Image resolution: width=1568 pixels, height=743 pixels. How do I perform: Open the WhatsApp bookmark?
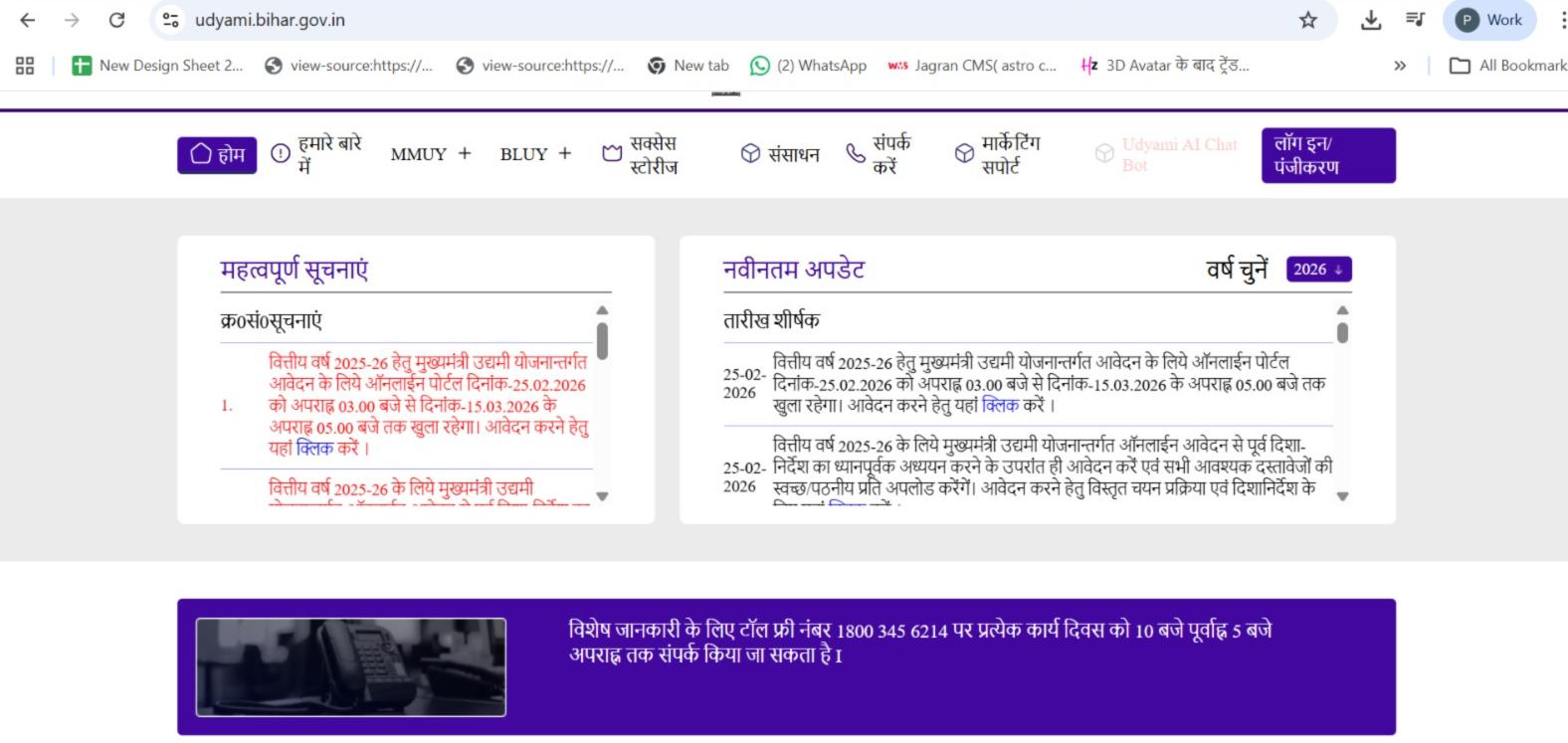click(x=808, y=66)
